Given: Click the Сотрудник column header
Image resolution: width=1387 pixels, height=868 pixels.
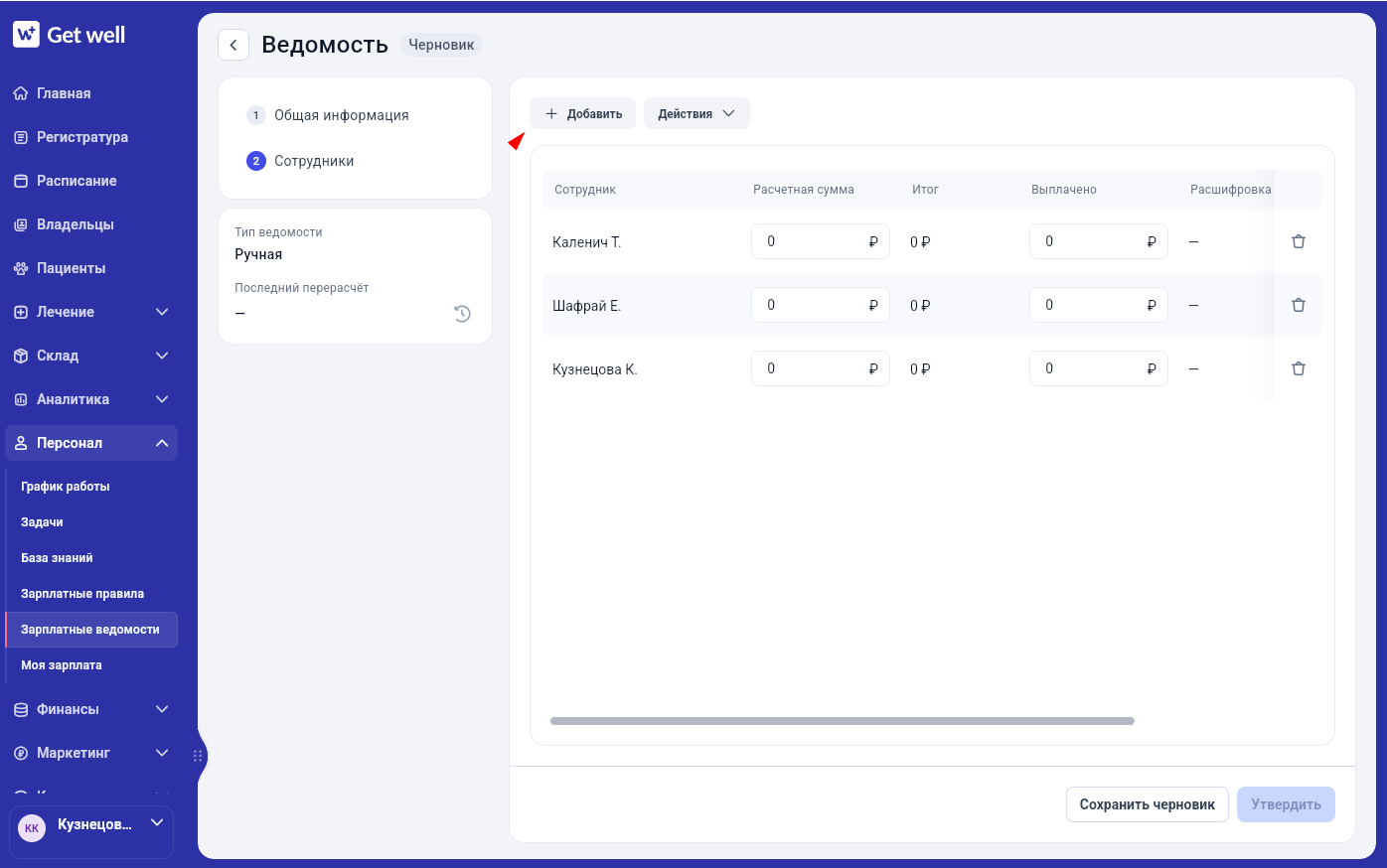Looking at the screenshot, I should click(x=585, y=190).
